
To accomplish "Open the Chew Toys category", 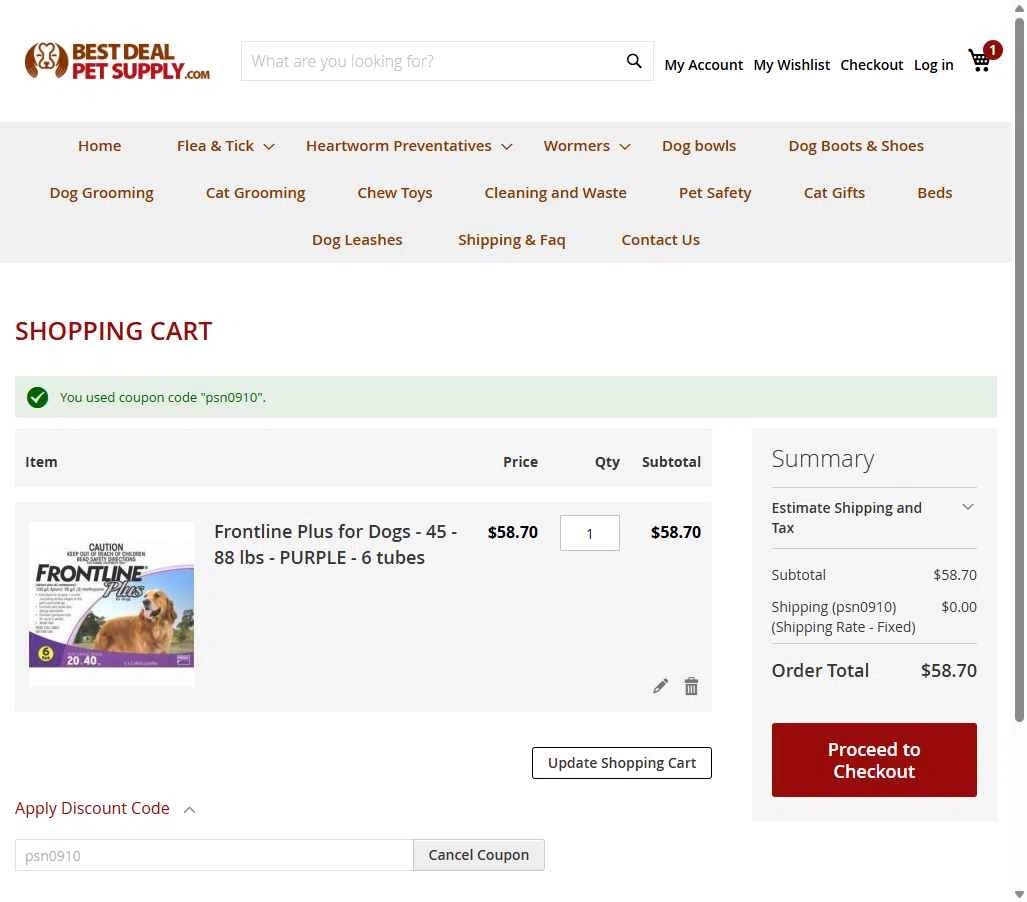I will [394, 193].
